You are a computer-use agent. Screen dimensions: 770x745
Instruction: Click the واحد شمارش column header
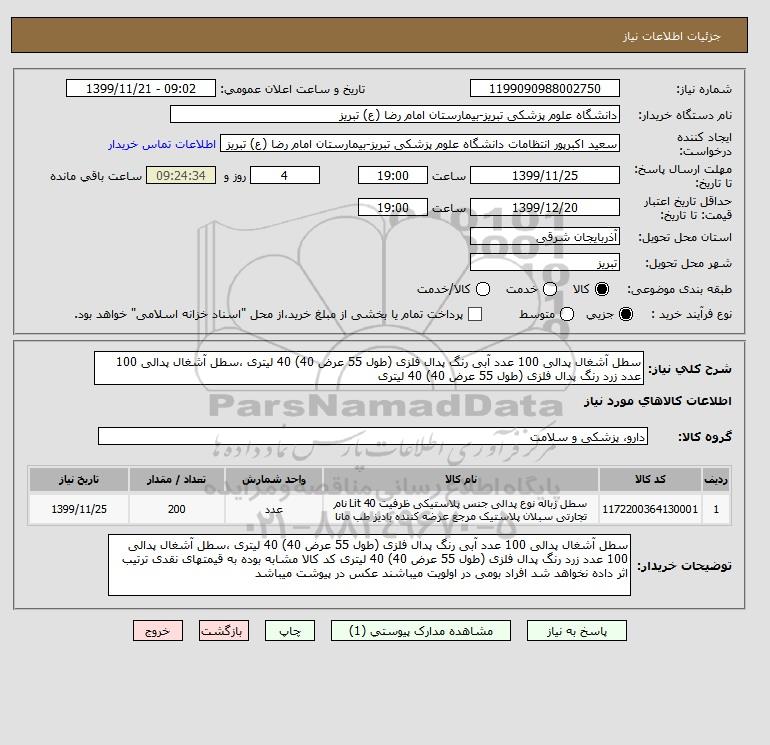(274, 479)
